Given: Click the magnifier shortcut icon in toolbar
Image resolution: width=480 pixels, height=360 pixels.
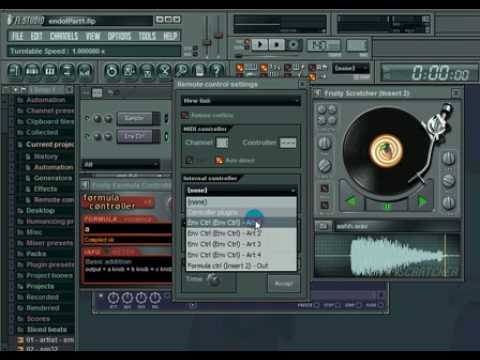Looking at the screenshot, I should (x=182, y=71).
